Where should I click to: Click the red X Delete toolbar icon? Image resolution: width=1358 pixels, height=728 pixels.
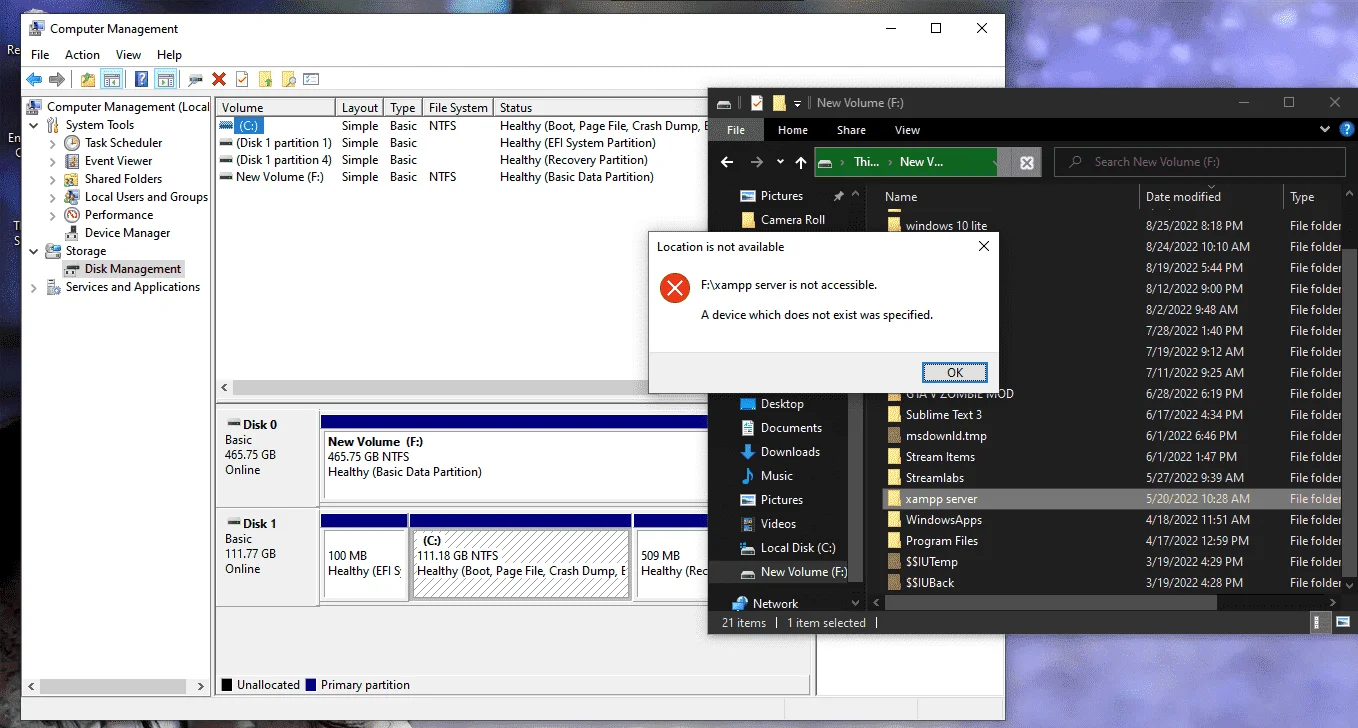(219, 80)
